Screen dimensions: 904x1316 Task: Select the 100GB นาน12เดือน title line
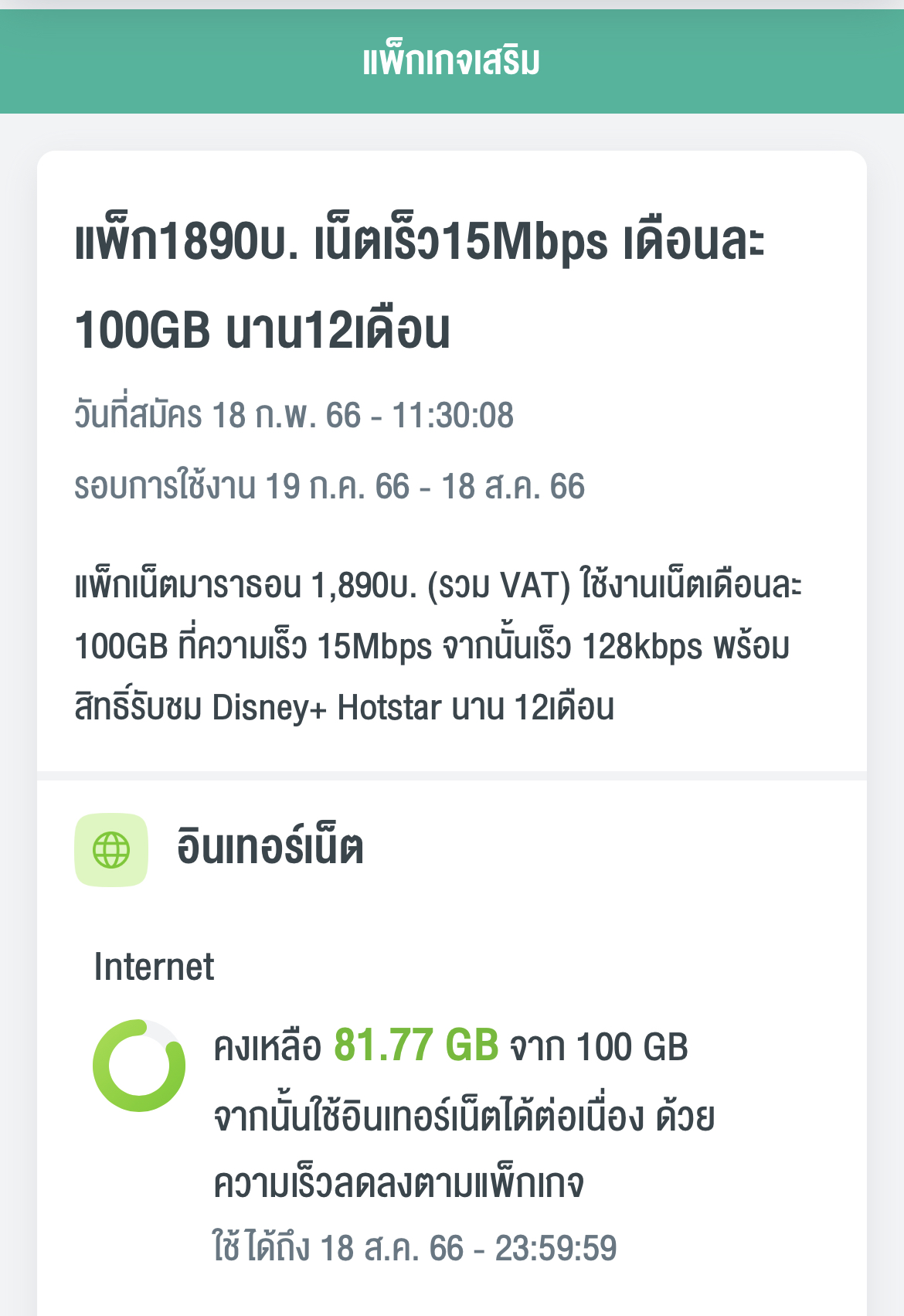263,330
